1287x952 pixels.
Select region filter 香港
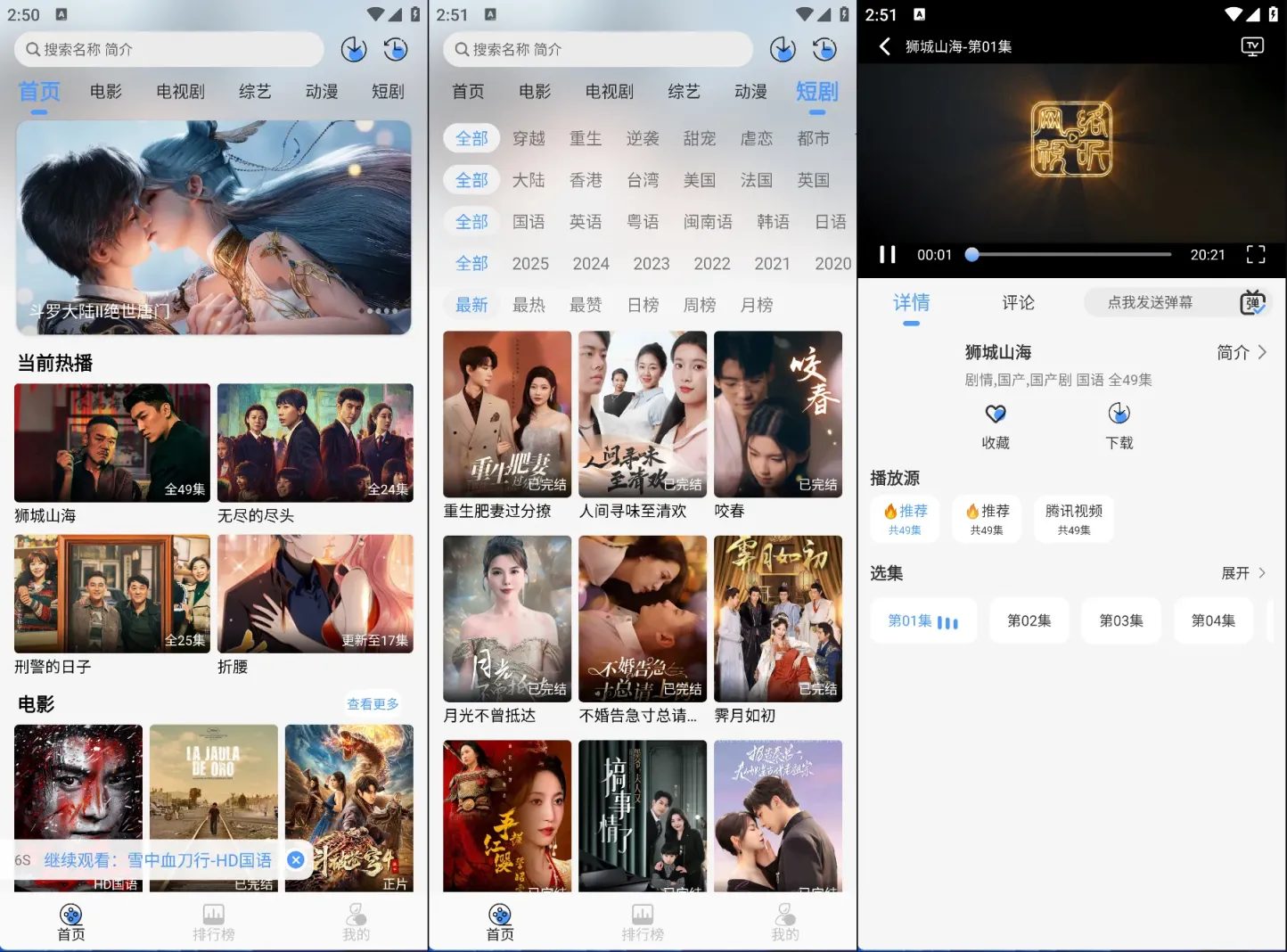586,180
